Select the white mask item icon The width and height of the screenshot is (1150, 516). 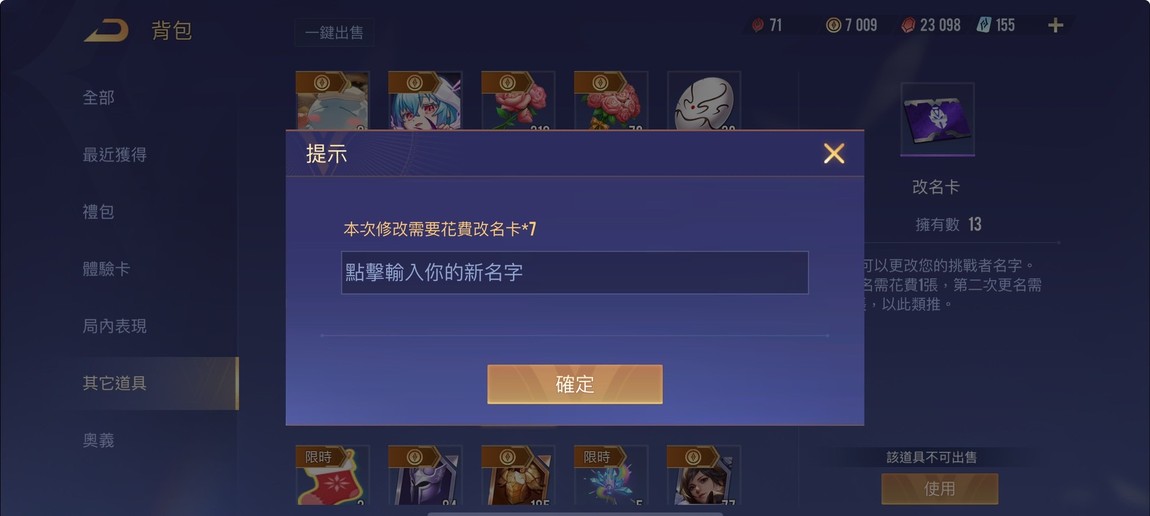click(703, 100)
